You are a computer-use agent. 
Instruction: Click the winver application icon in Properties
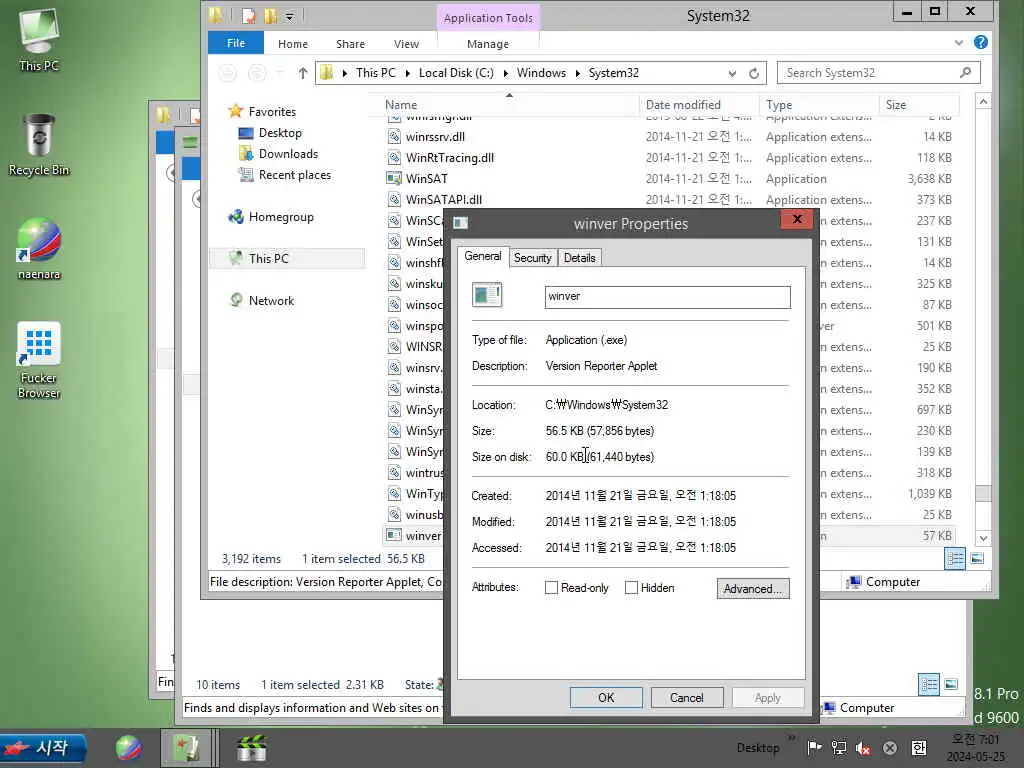point(487,296)
